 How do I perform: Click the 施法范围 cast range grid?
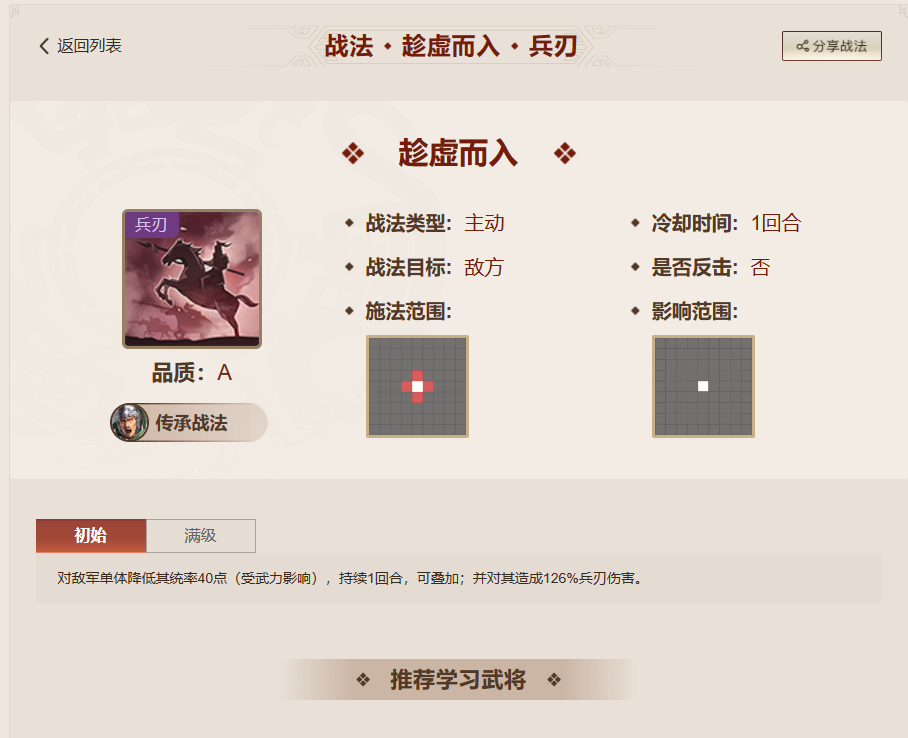418,386
